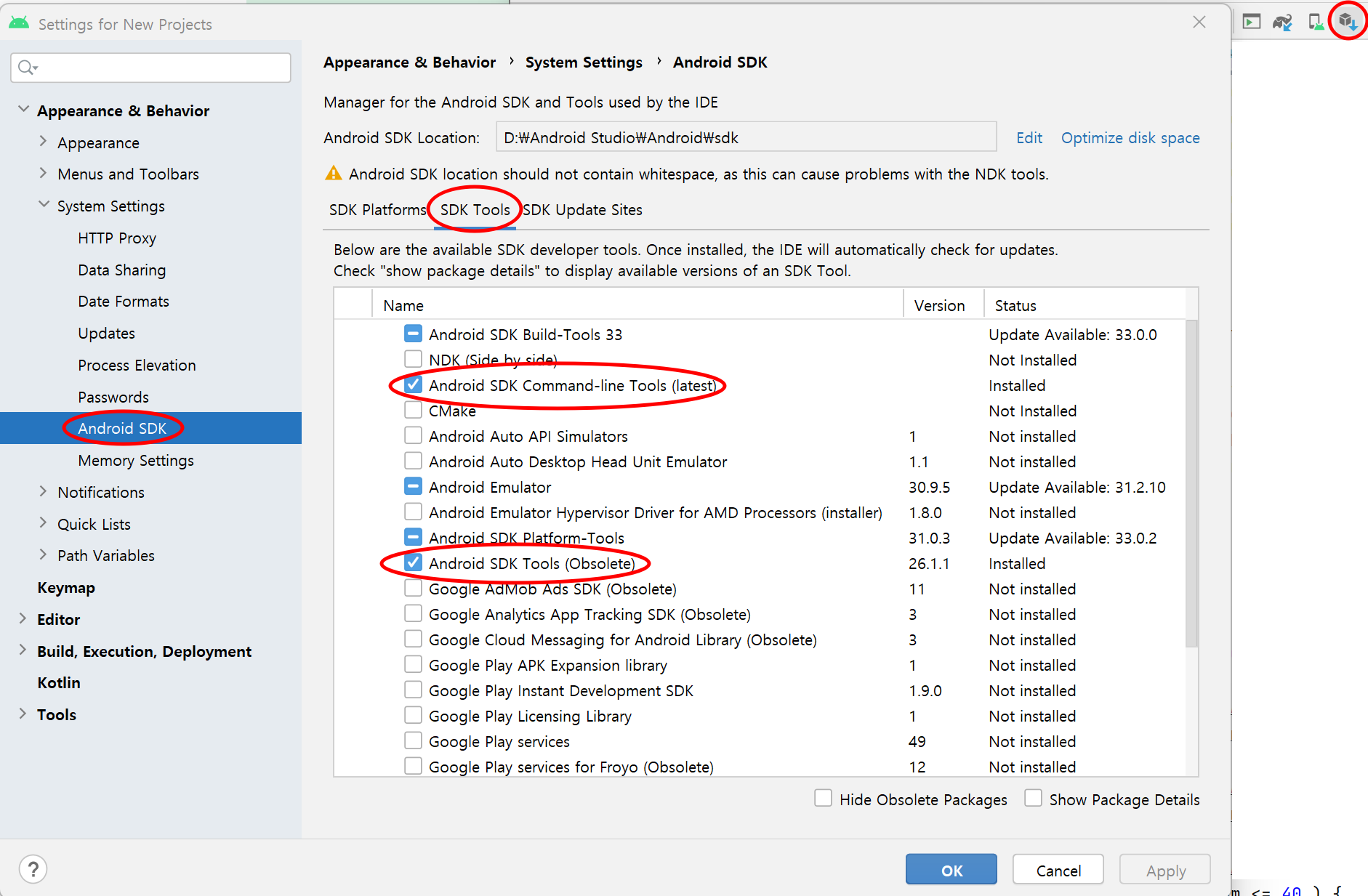Check Google Play services for Froyo
The height and width of the screenshot is (896, 1368).
pyautogui.click(x=413, y=766)
